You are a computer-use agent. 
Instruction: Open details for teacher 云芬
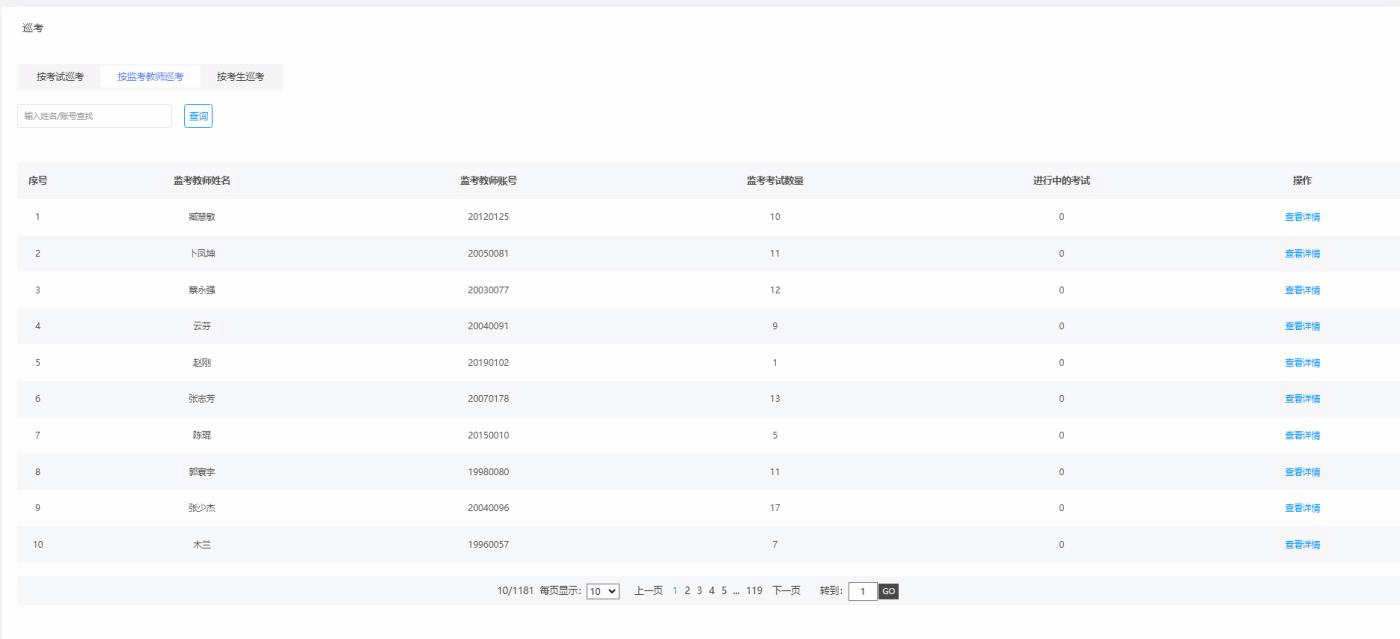(1302, 326)
